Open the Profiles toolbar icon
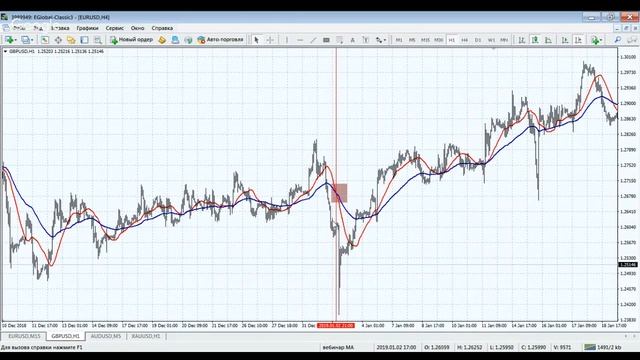 pyautogui.click(x=25, y=40)
